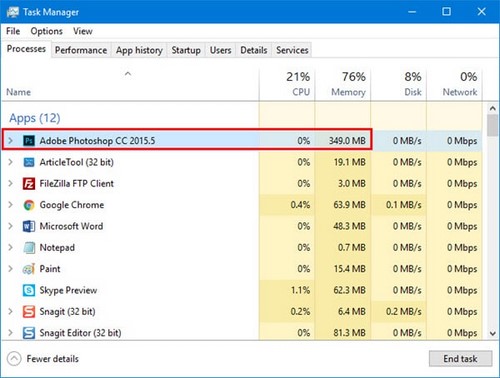This screenshot has height=378, width=500.
Task: Open the Options menu
Action: pyautogui.click(x=46, y=31)
